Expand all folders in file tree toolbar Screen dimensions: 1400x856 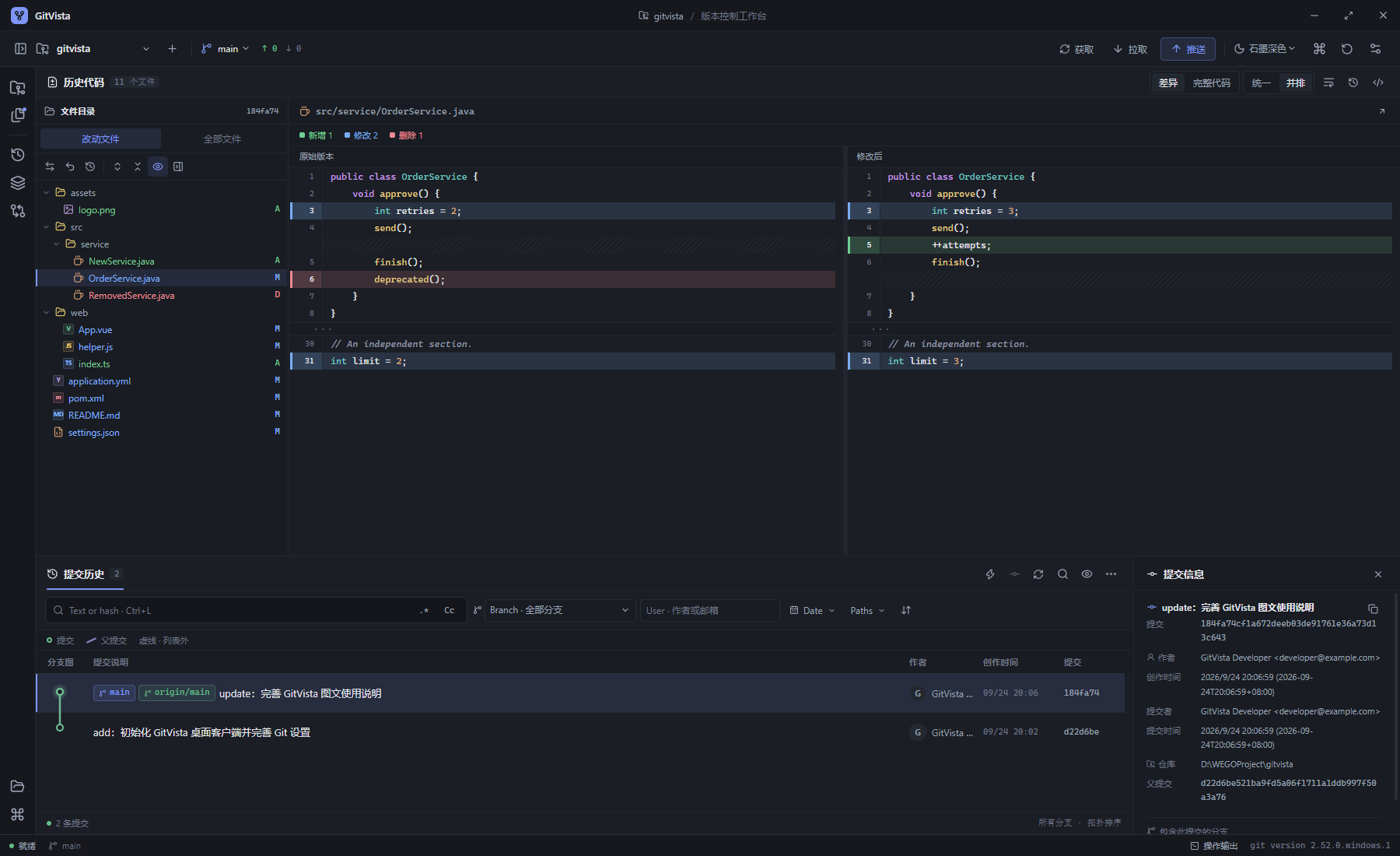(x=117, y=167)
